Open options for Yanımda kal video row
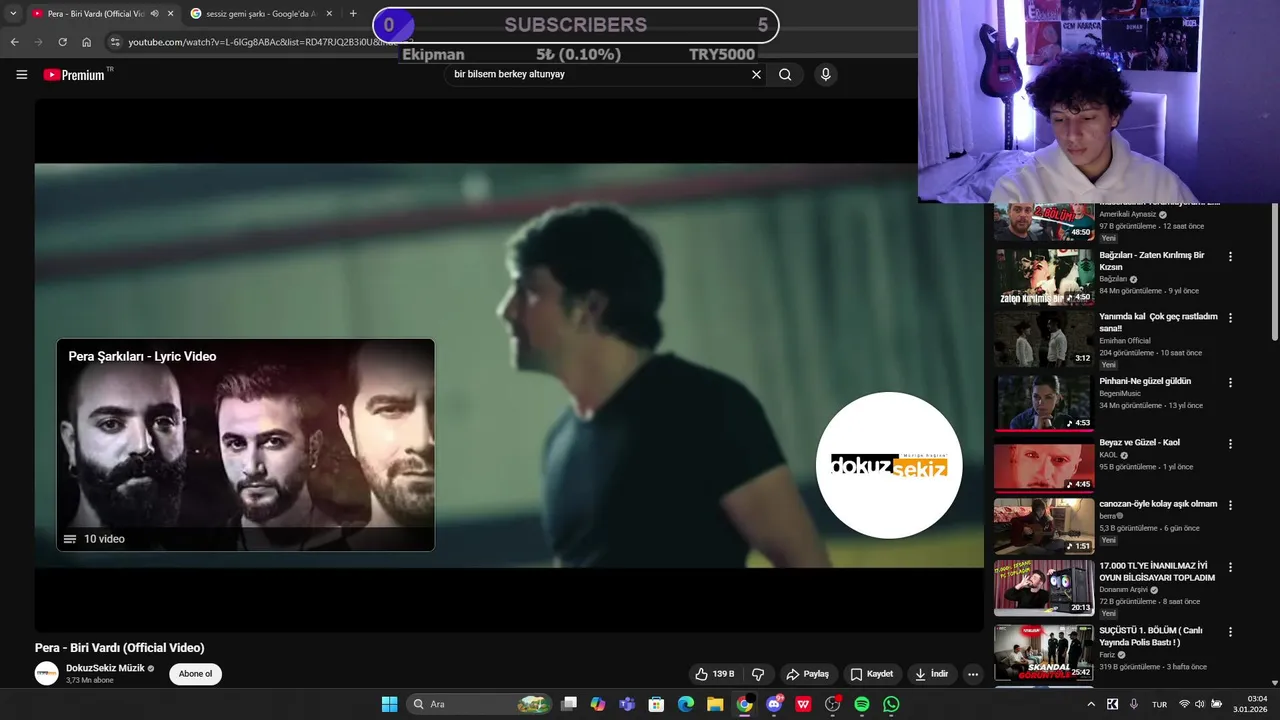This screenshot has width=1280, height=720. click(1230, 318)
